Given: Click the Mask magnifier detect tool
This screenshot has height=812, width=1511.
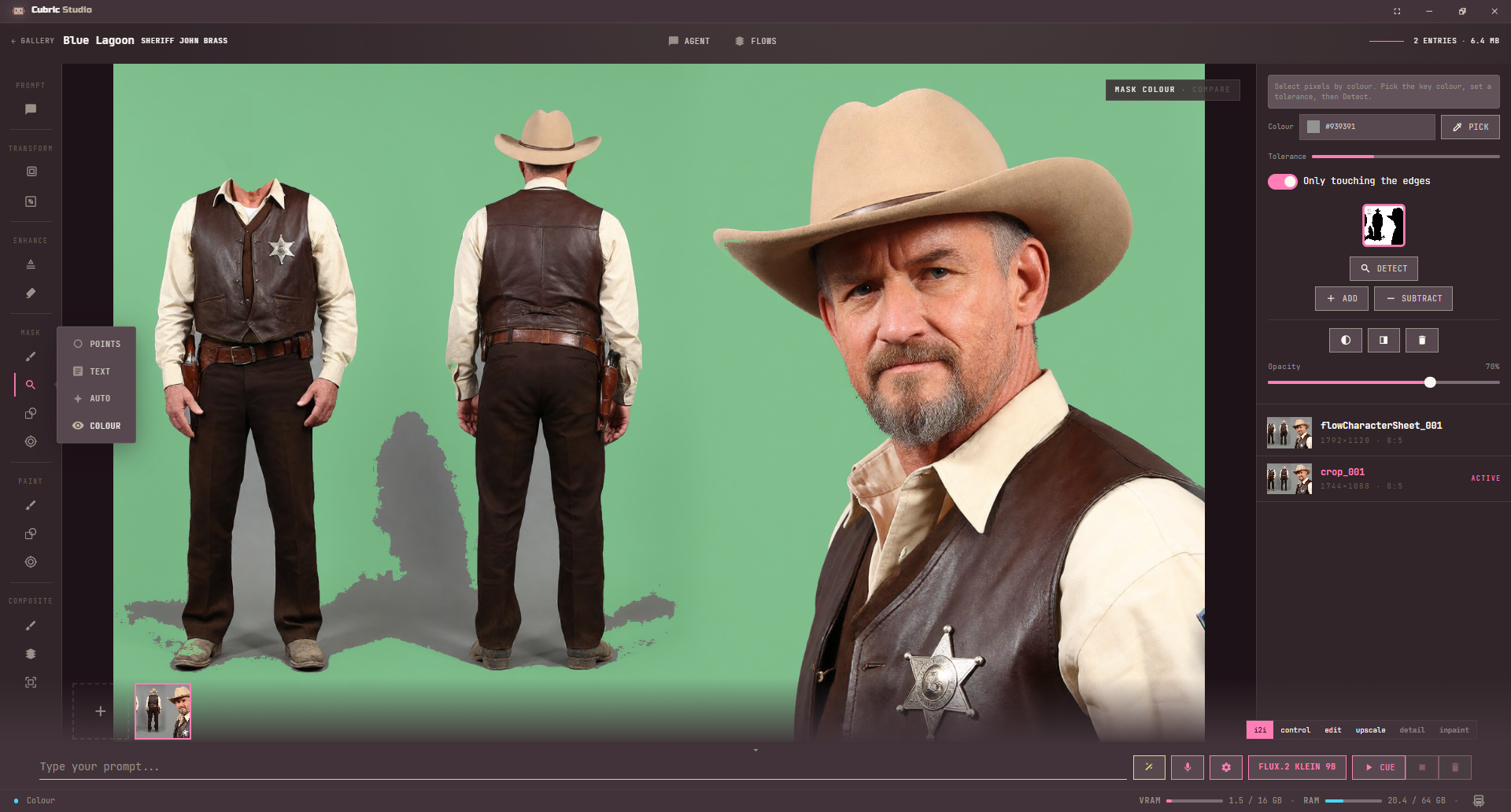Looking at the screenshot, I should click(31, 385).
